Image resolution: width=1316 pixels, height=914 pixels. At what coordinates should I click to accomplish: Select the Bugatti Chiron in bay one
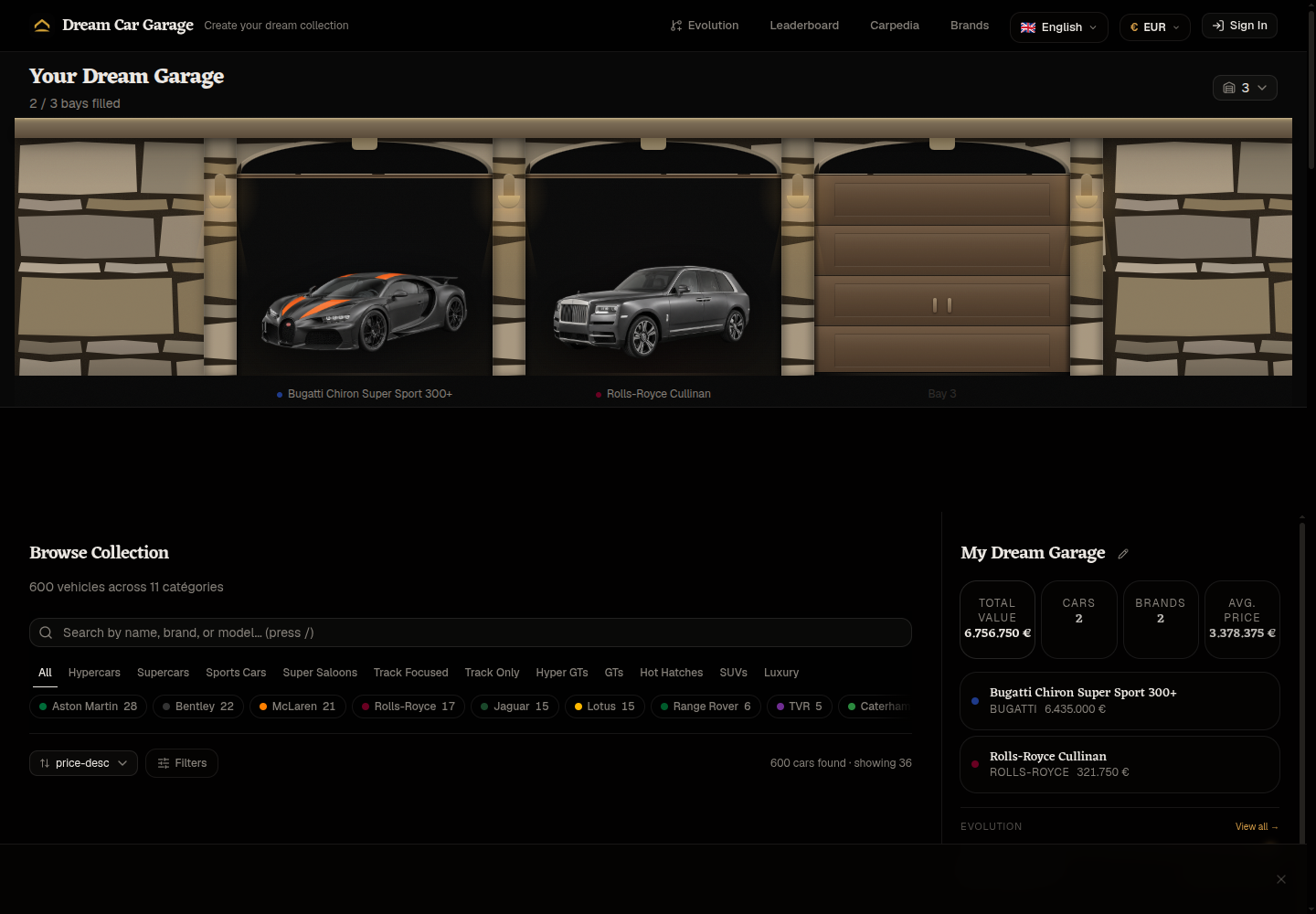pos(365,313)
